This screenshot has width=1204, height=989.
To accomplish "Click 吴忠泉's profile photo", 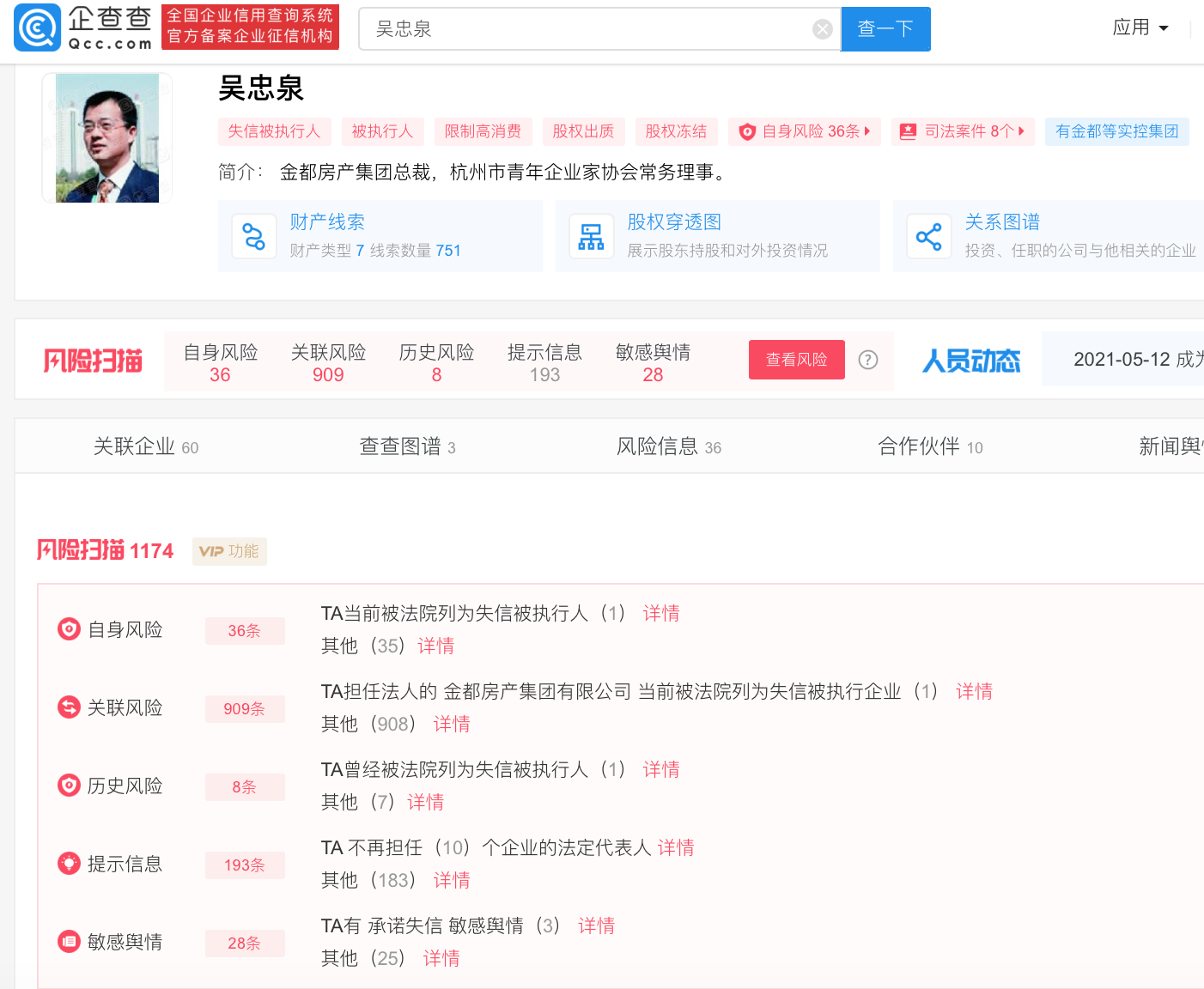I will (x=107, y=138).
